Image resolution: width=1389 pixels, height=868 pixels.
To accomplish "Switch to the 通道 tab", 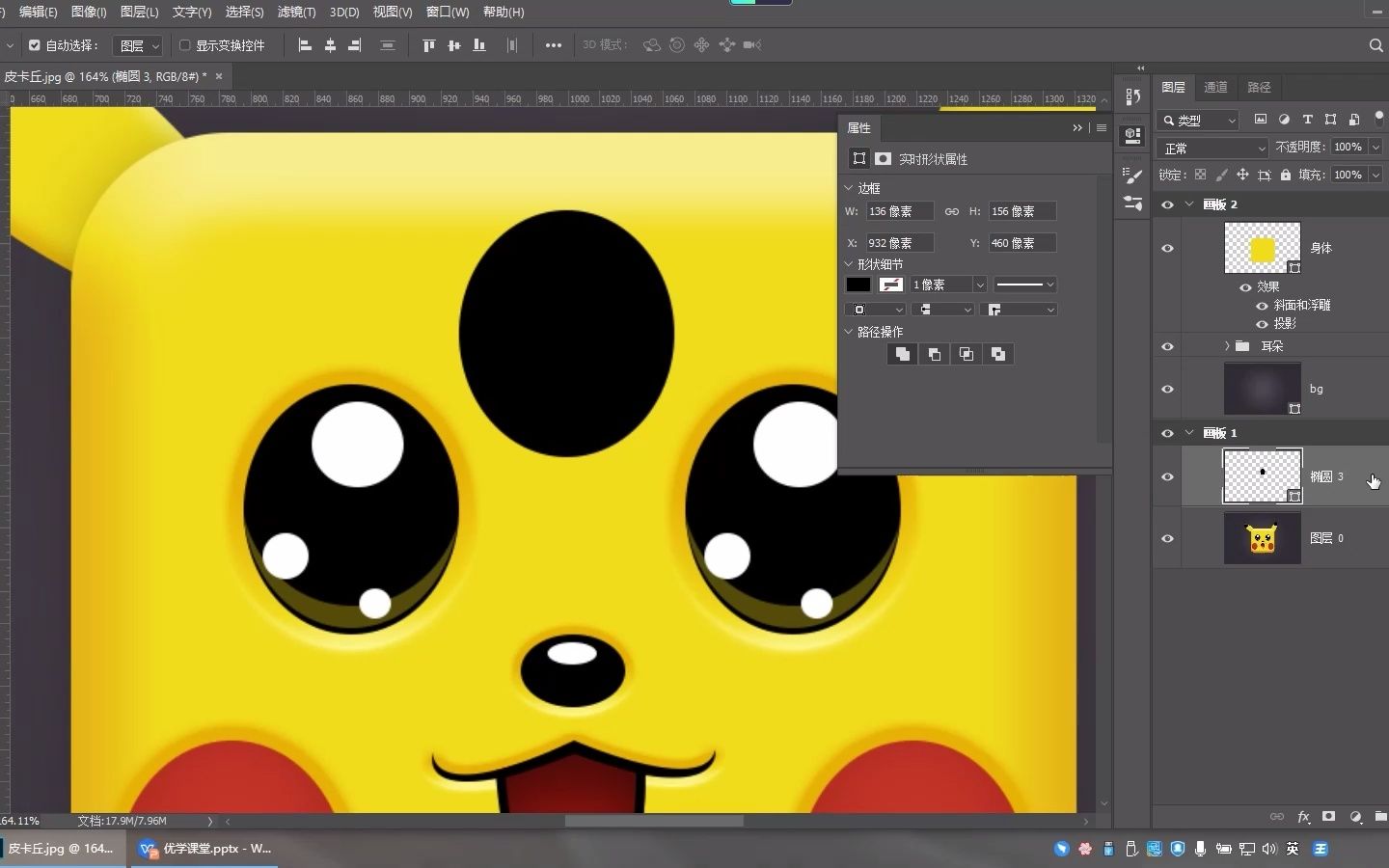I will [x=1215, y=87].
